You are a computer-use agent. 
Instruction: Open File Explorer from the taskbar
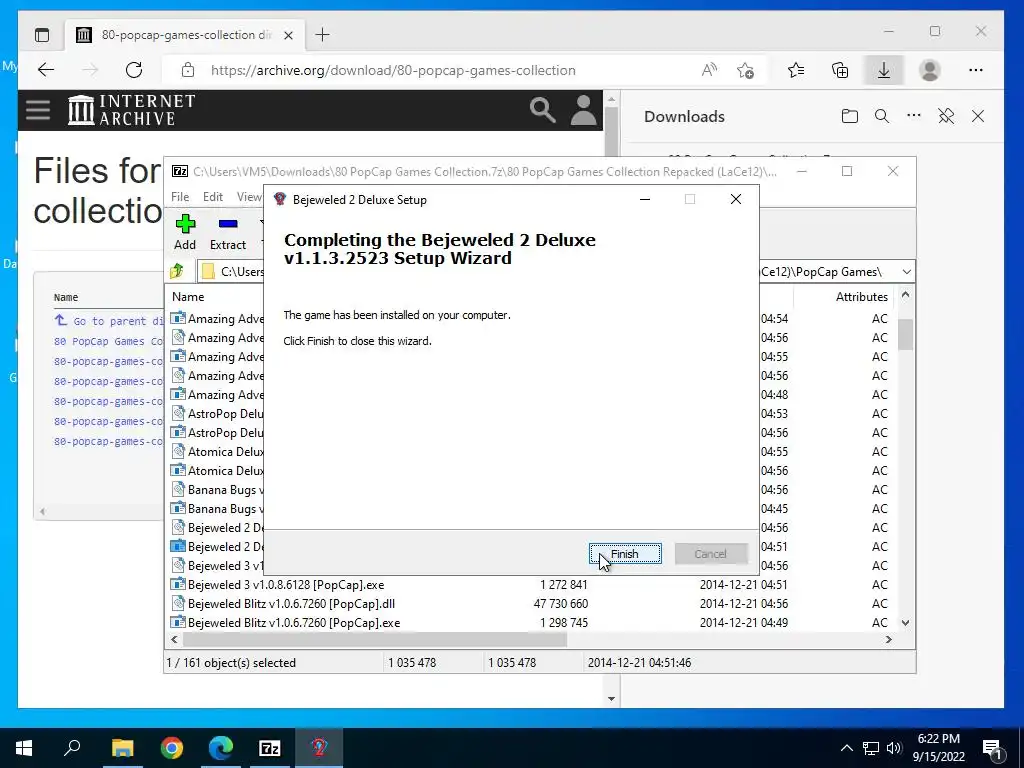[x=122, y=748]
